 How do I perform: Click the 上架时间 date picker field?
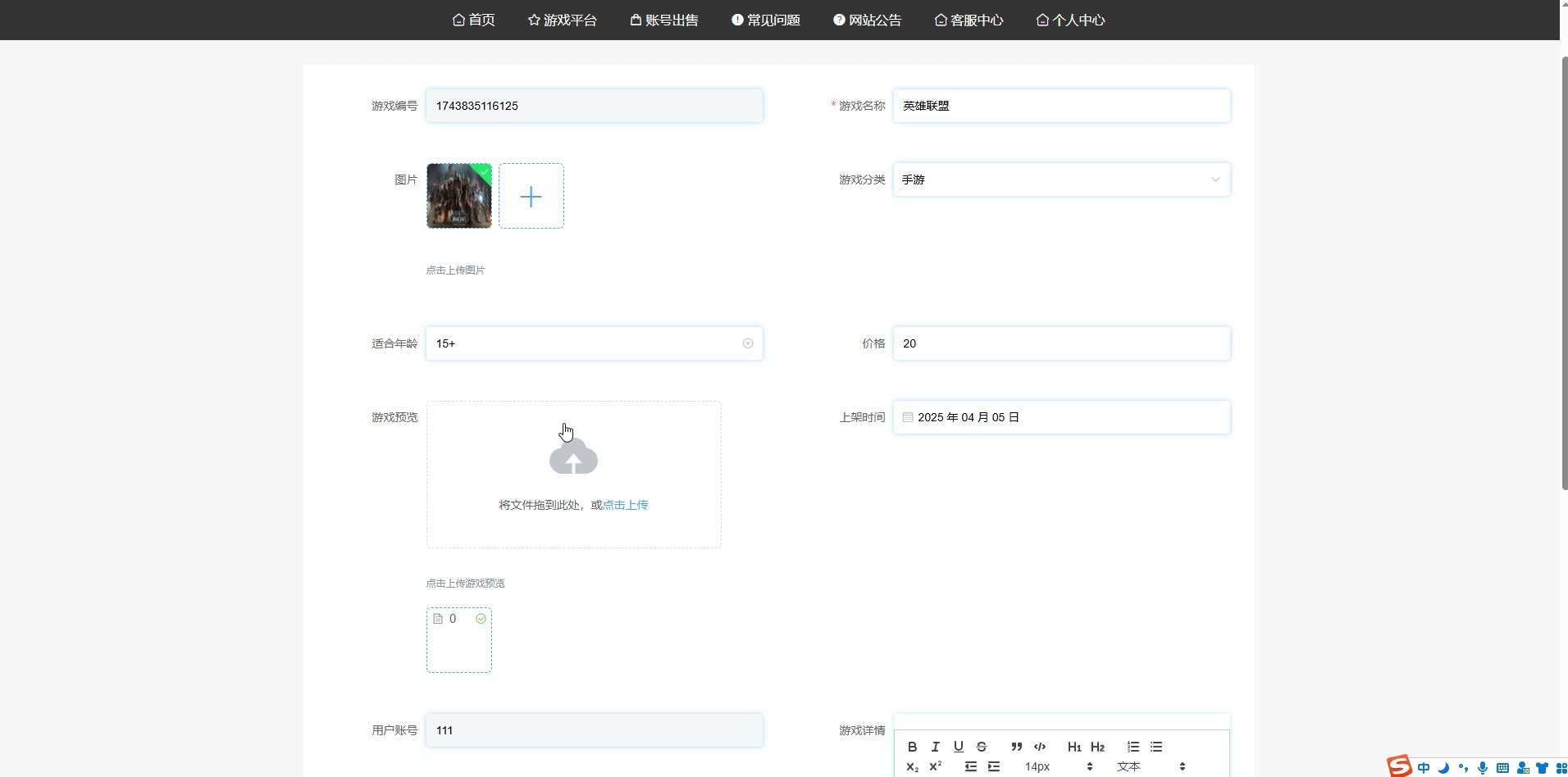1060,417
